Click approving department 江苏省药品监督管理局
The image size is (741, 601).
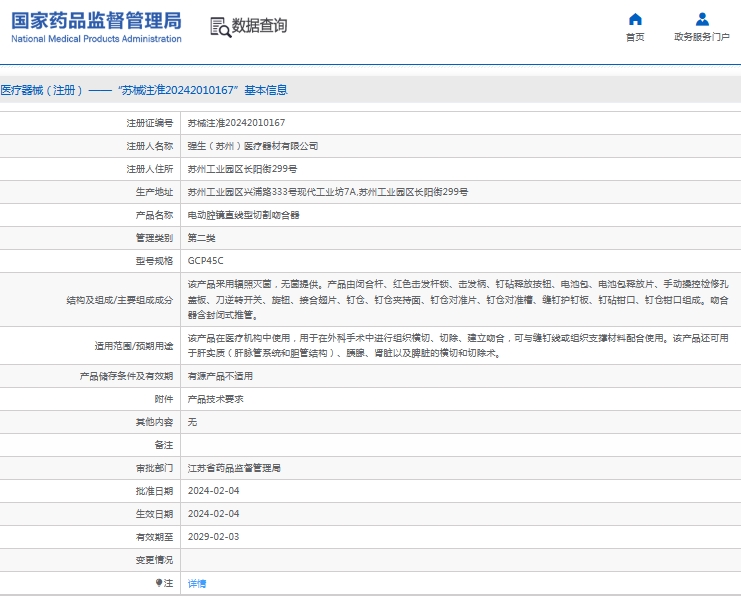pos(234,468)
